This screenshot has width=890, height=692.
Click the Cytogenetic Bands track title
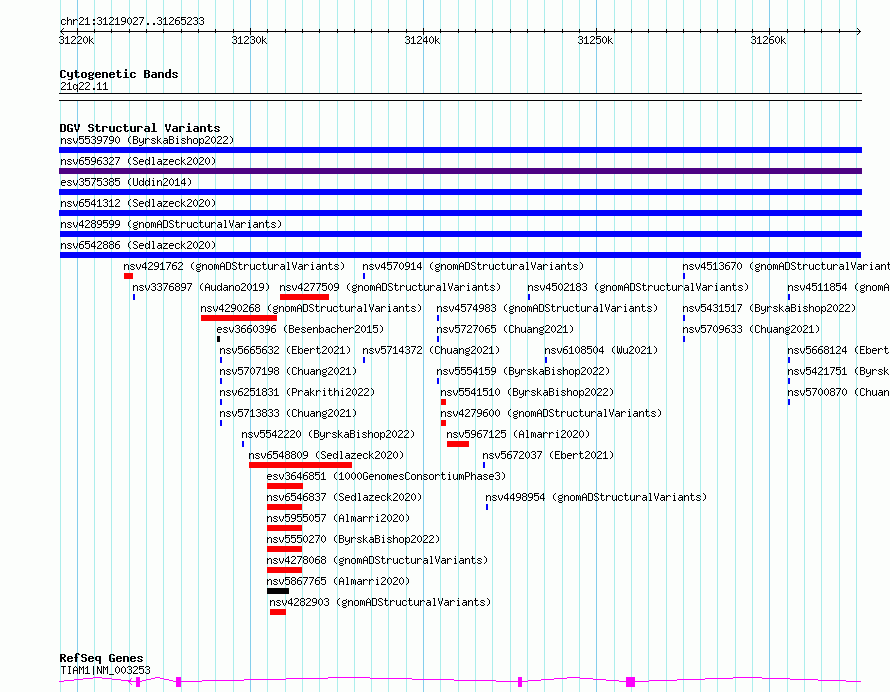119,74
